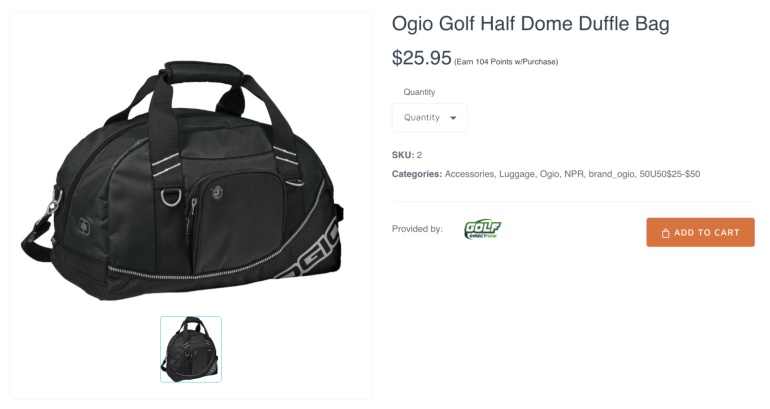Image resolution: width=770 pixels, height=409 pixels.
Task: Open the Luggage category link
Action: (517, 174)
